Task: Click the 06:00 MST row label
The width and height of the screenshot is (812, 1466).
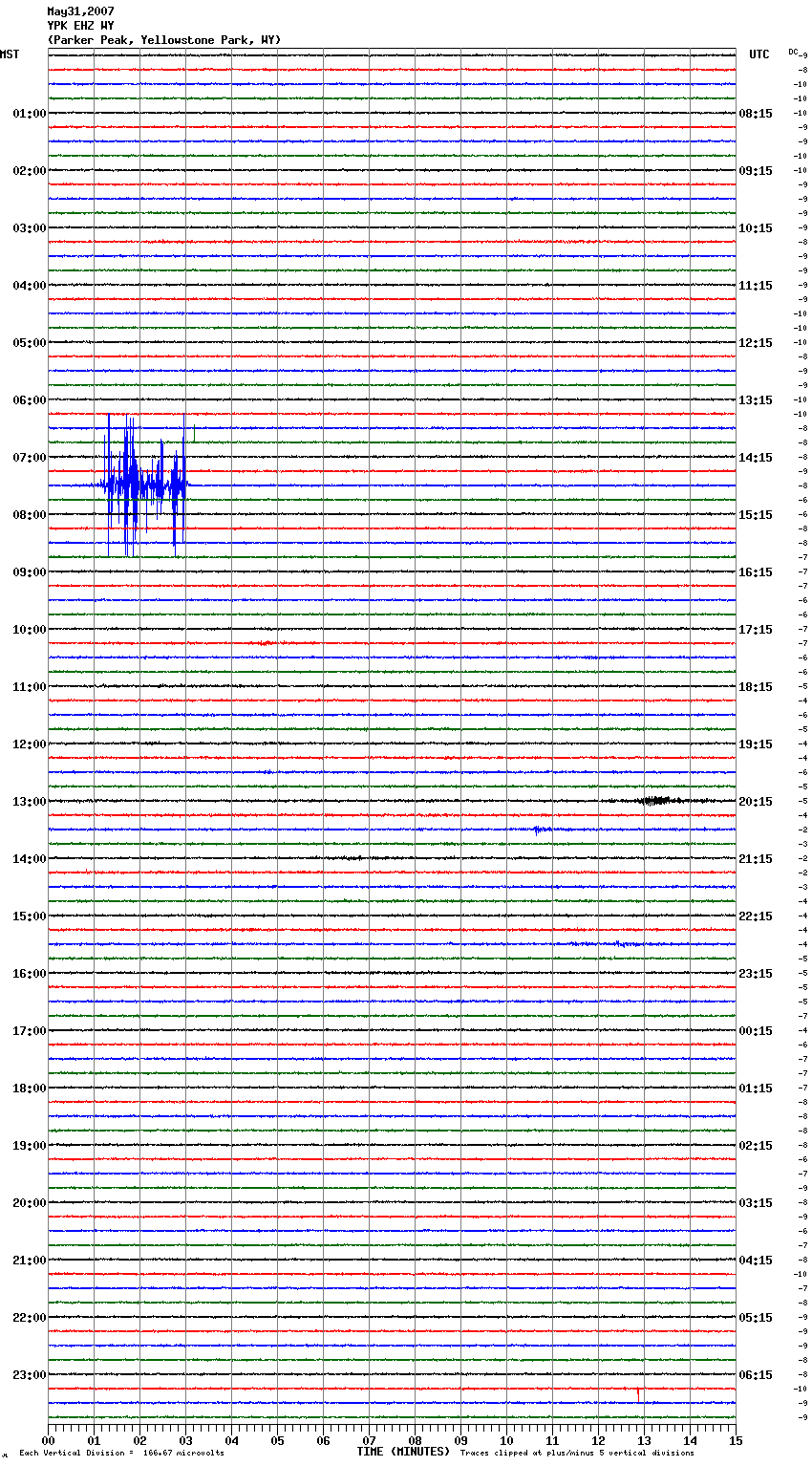Action: point(30,400)
